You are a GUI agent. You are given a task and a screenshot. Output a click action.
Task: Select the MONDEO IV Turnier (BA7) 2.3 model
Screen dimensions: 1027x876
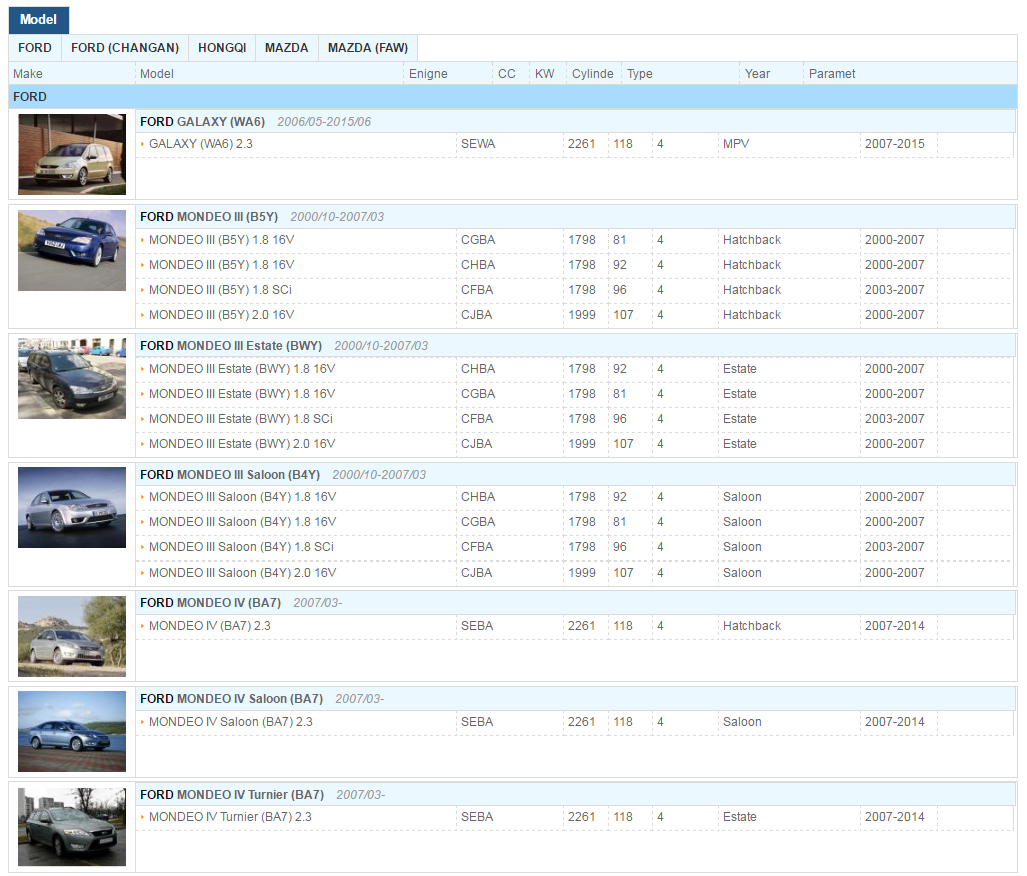[x=230, y=817]
